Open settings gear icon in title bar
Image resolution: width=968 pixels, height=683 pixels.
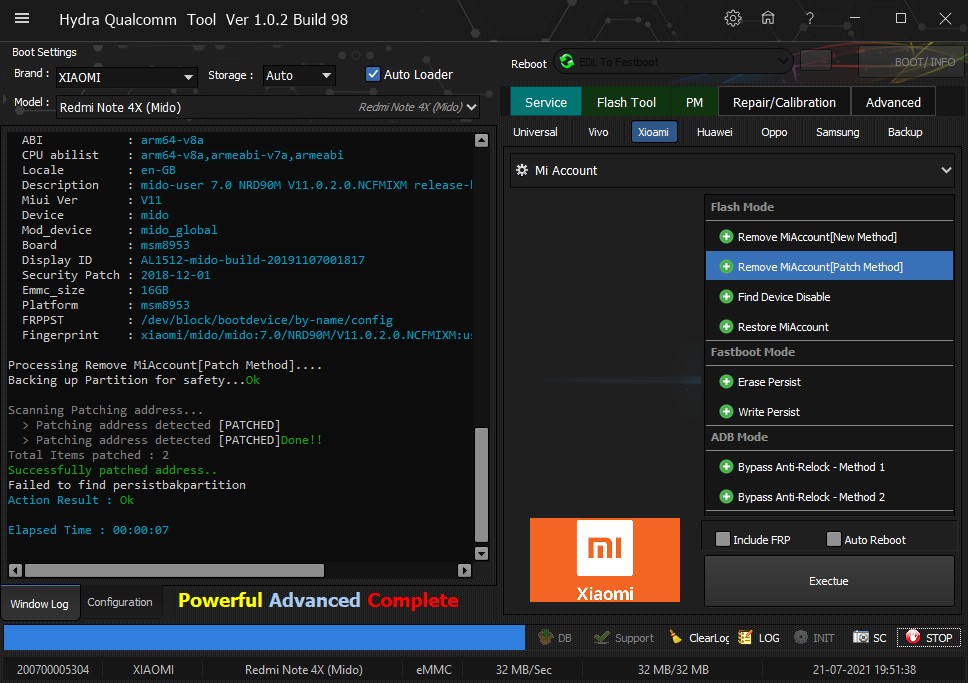point(733,19)
